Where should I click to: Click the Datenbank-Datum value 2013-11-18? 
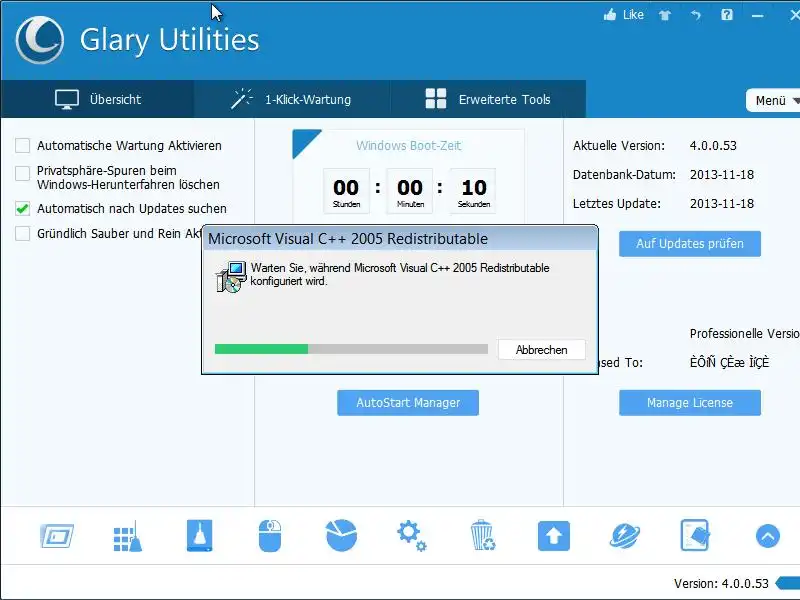pyautogui.click(x=722, y=175)
